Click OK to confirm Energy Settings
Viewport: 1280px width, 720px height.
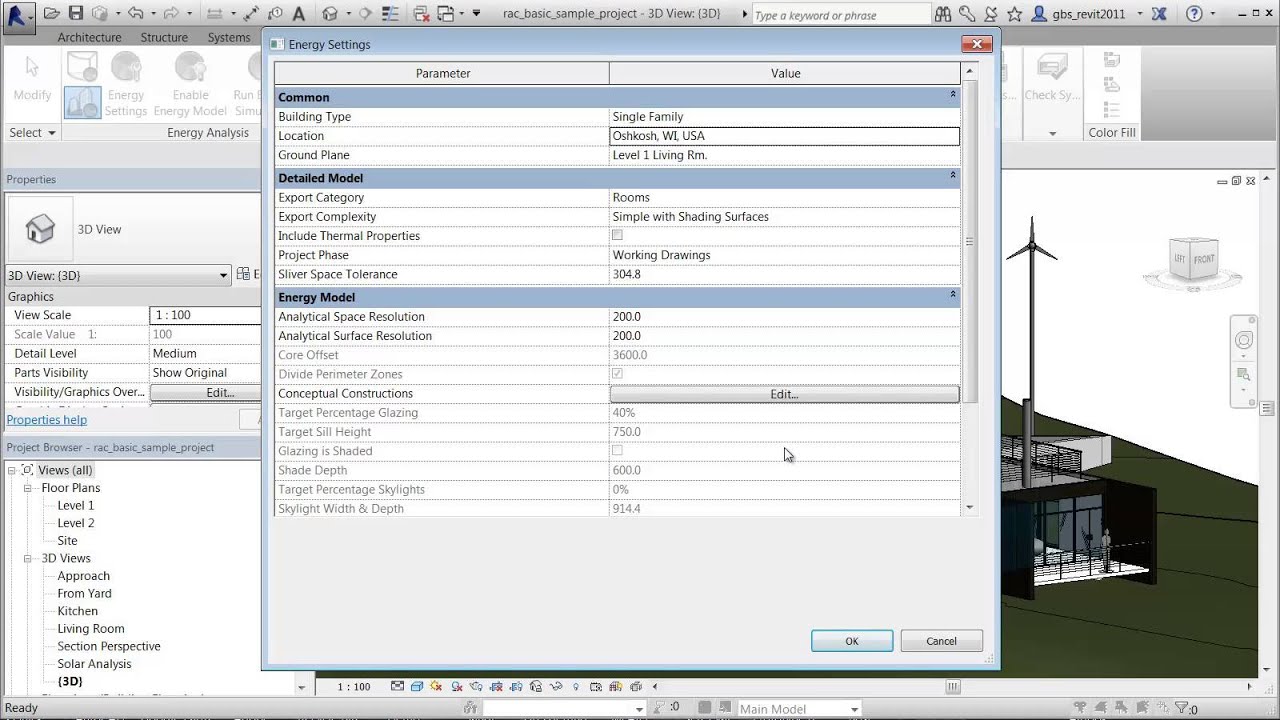(x=851, y=641)
